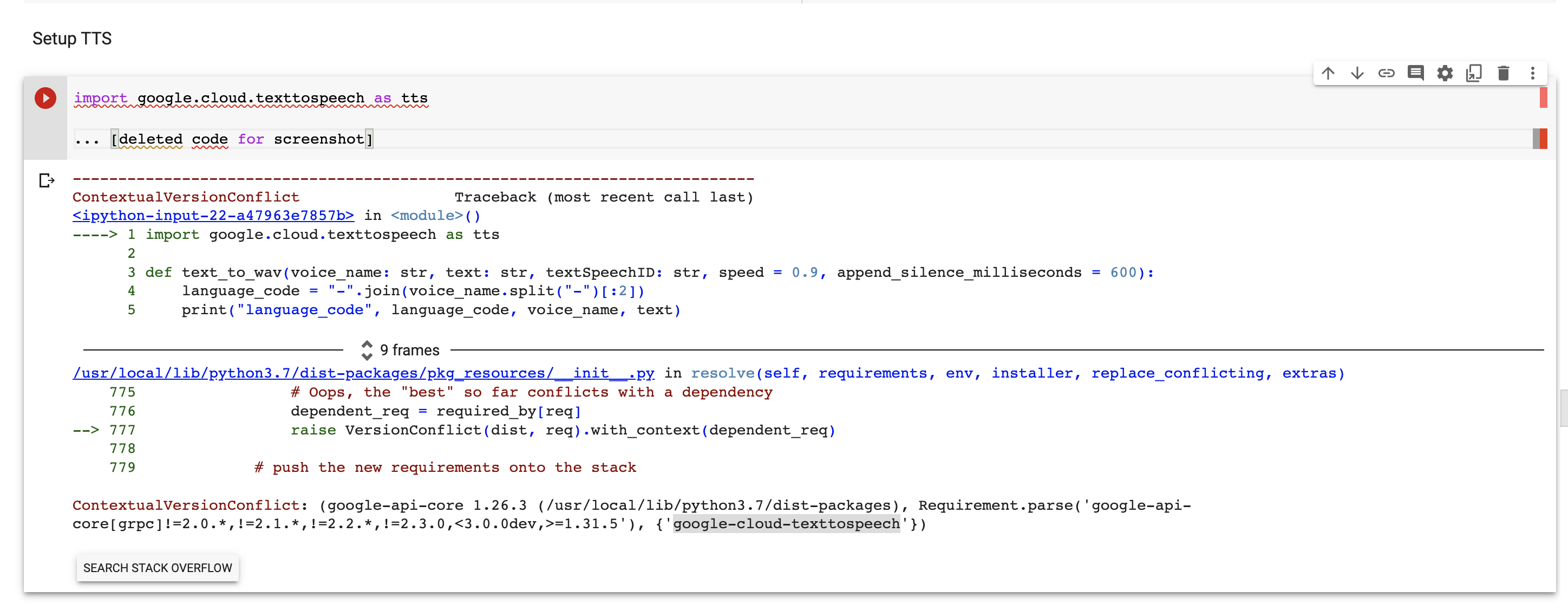Viewport: 1568px width, 610px height.
Task: Move cell down with arrow icon
Action: (1357, 74)
